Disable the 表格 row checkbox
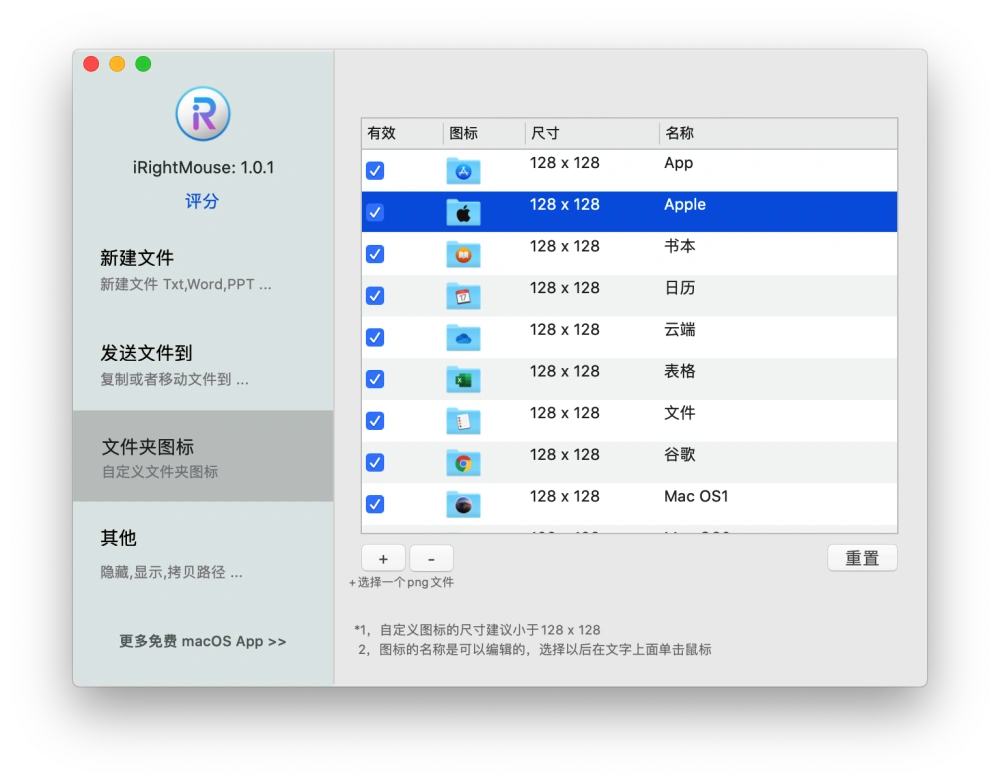 point(375,379)
